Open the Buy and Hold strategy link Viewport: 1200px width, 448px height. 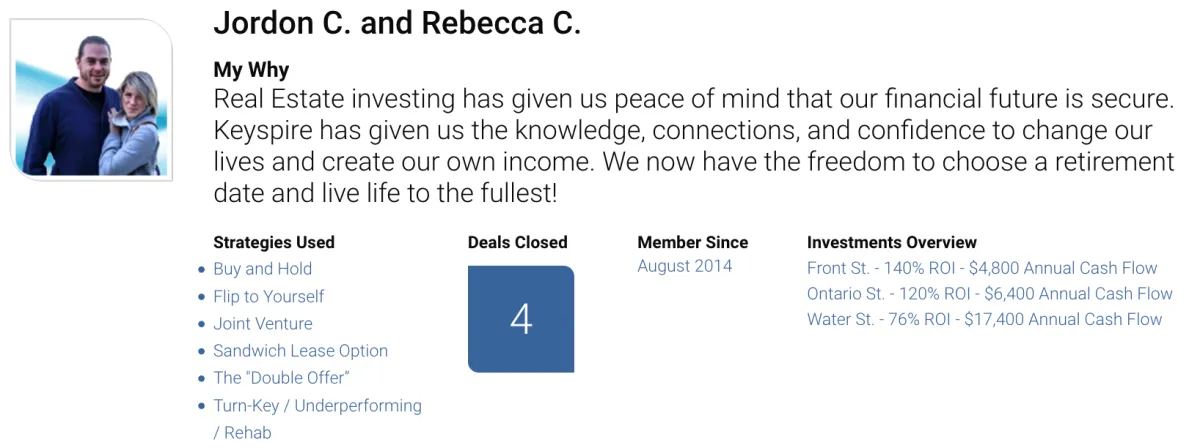(262, 269)
